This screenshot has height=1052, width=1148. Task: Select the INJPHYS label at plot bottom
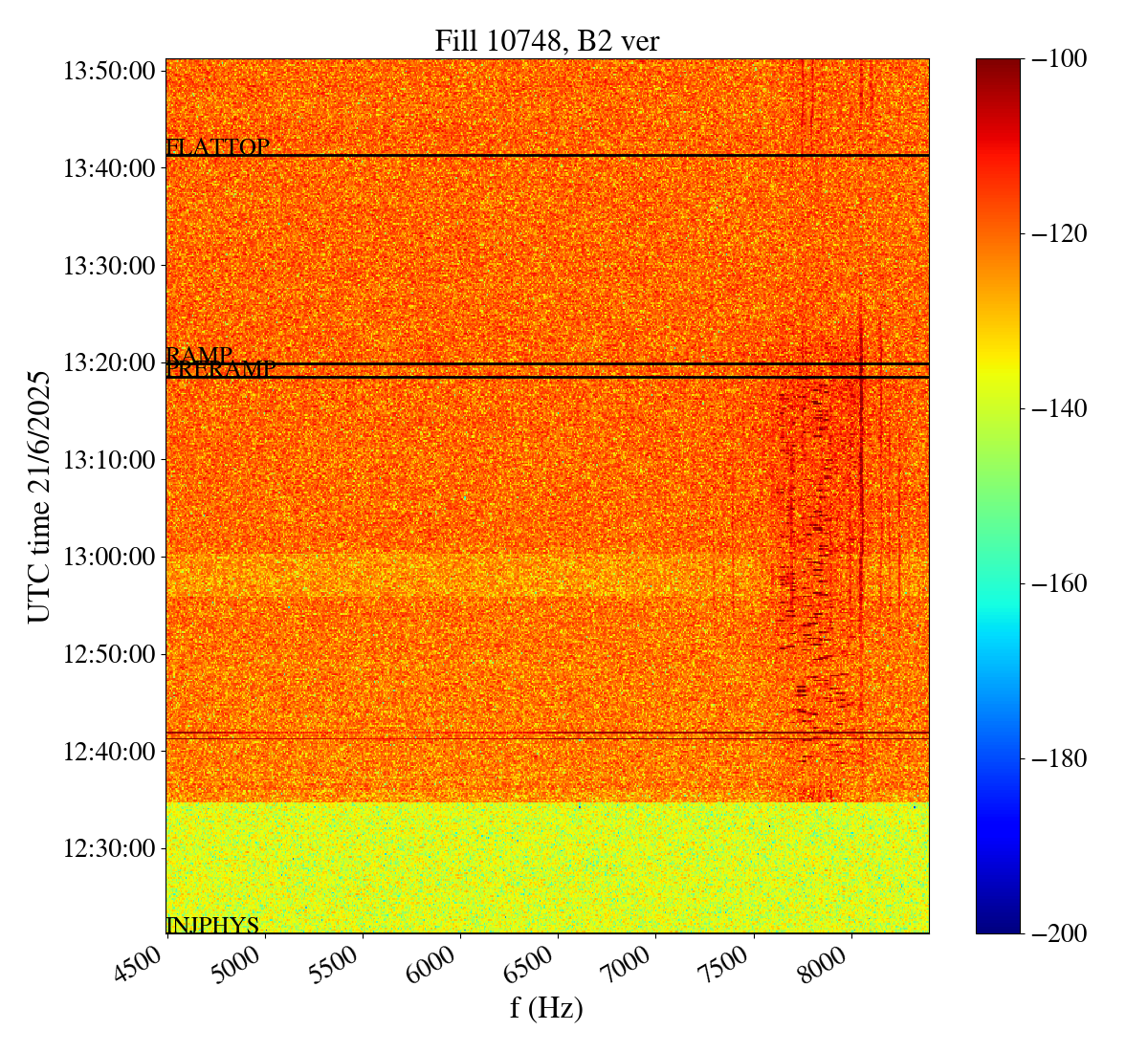click(x=212, y=925)
